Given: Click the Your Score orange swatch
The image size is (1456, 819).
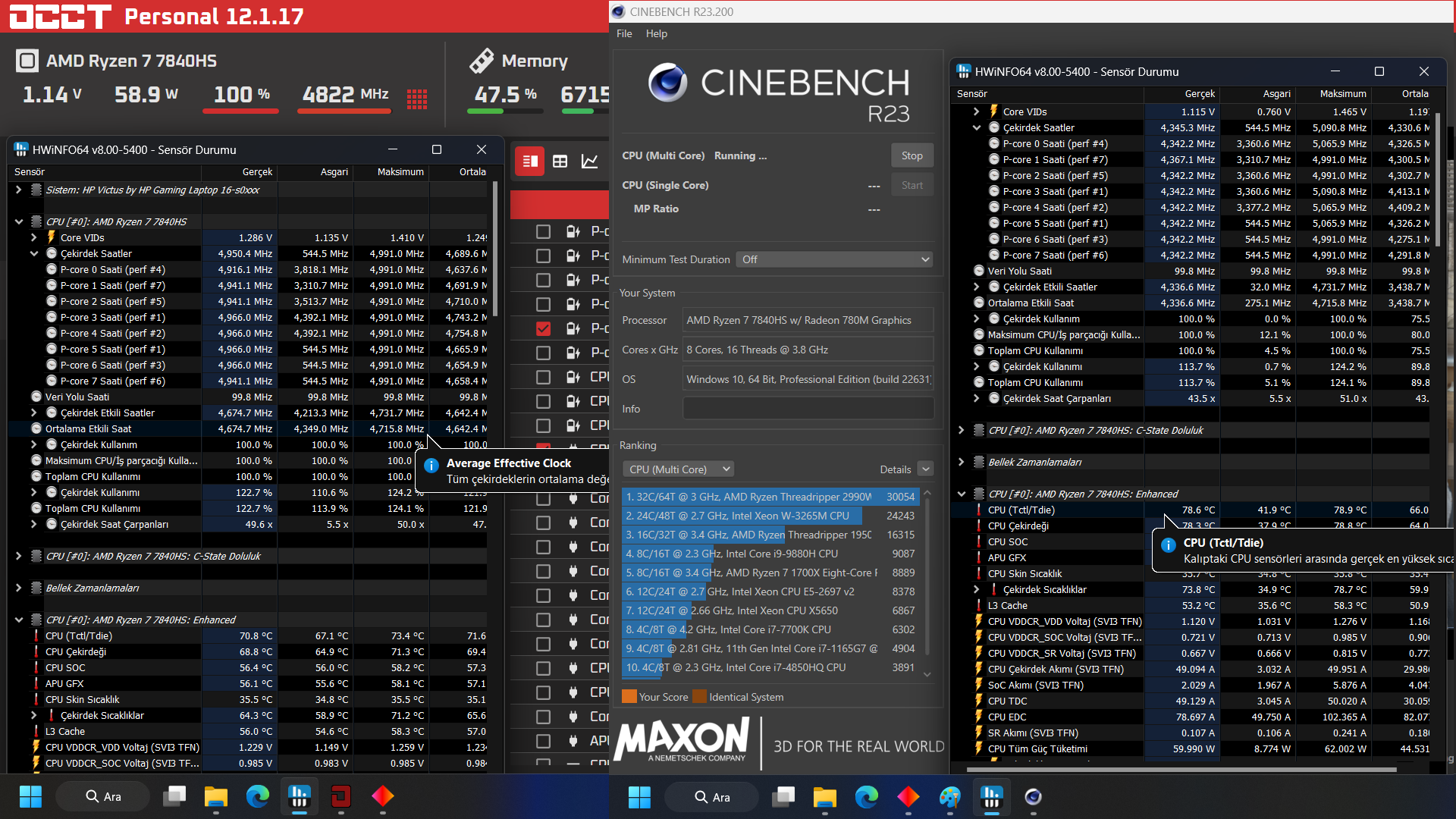Looking at the screenshot, I should tap(629, 697).
